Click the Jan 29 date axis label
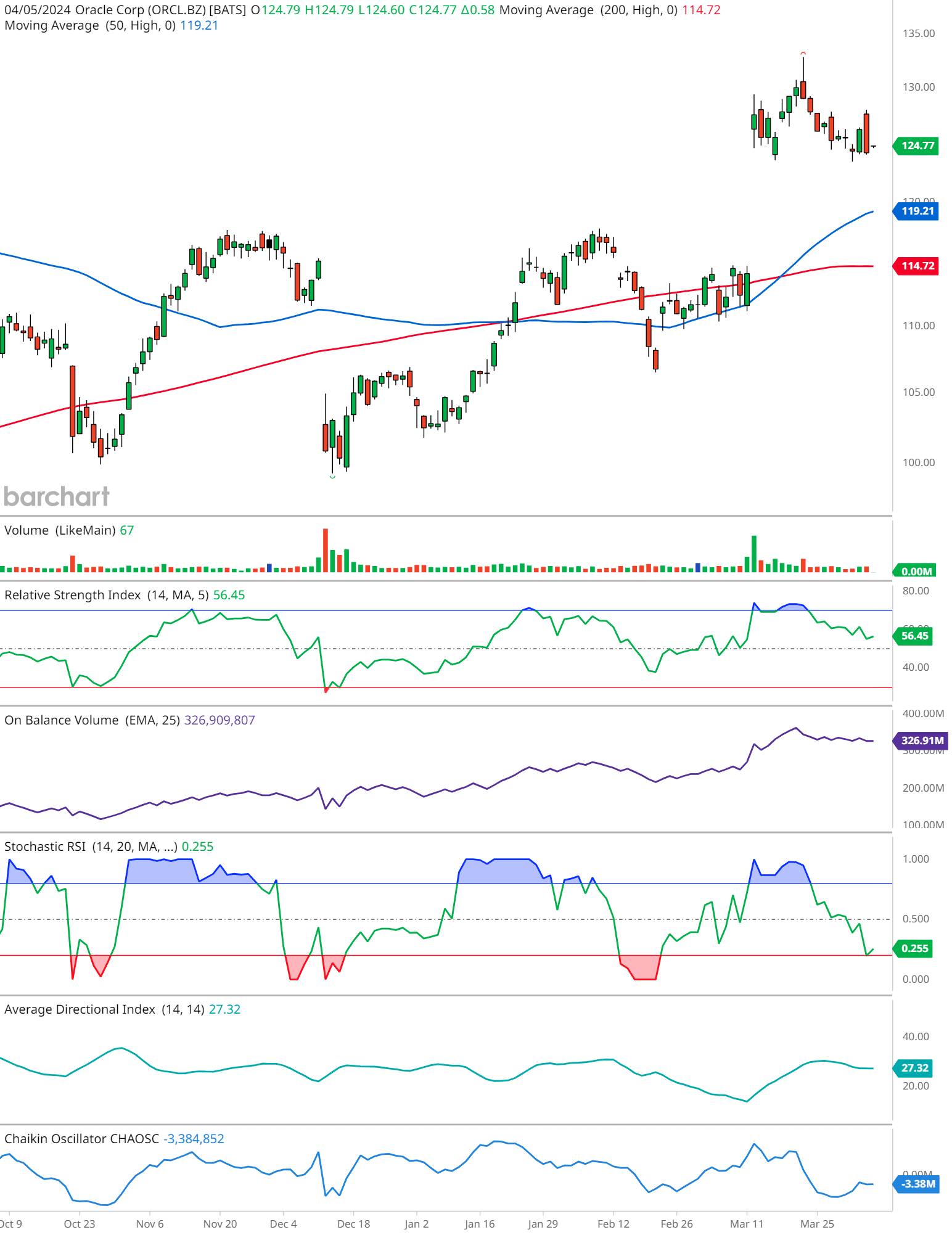The image size is (952, 1235). pos(543,1225)
